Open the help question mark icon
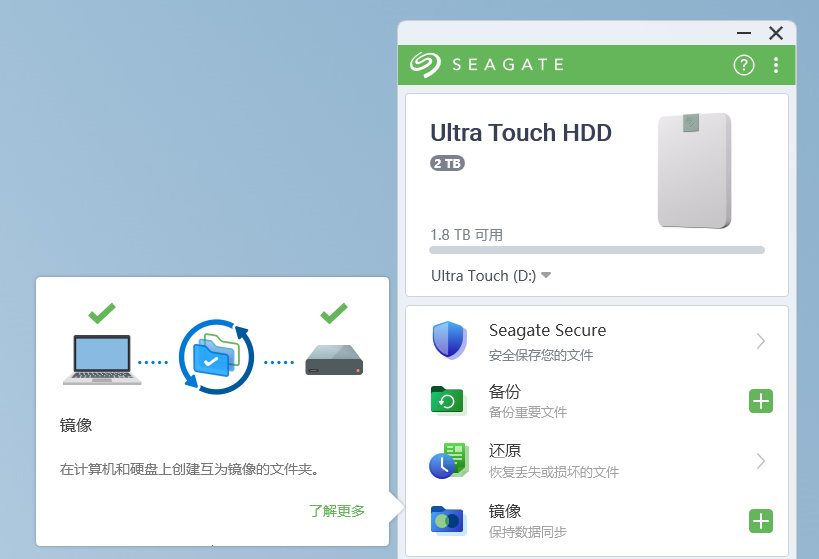The height and width of the screenshot is (559, 819). 743,65
